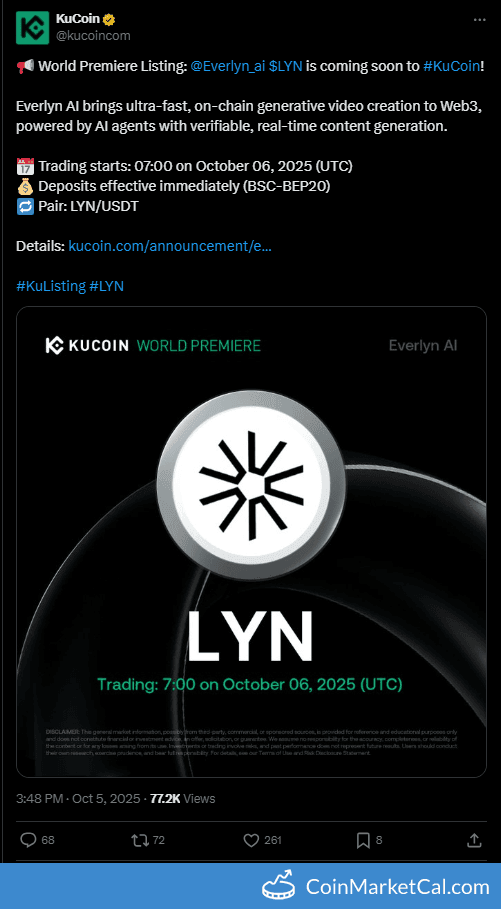Like the post with the heart icon
The width and height of the screenshot is (501, 909).
[x=250, y=839]
